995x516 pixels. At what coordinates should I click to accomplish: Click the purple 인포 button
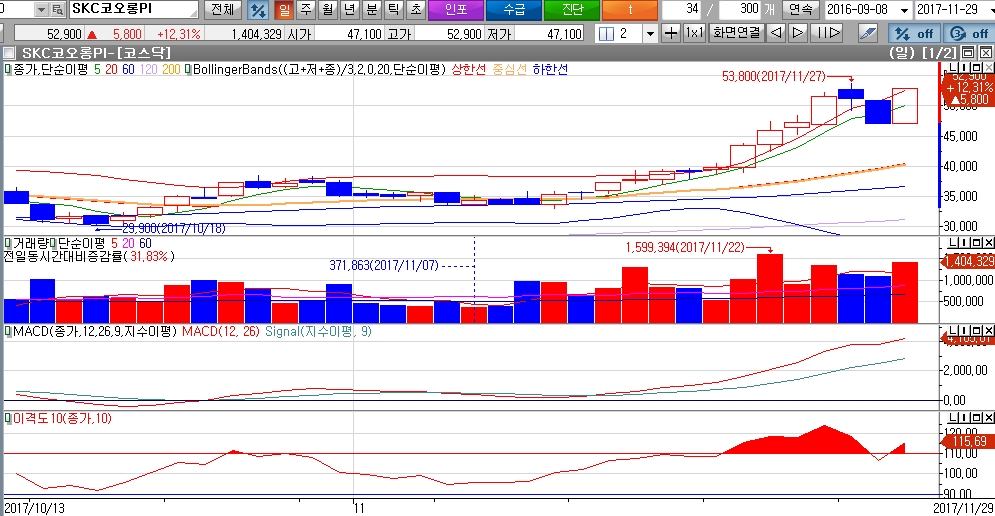point(455,10)
